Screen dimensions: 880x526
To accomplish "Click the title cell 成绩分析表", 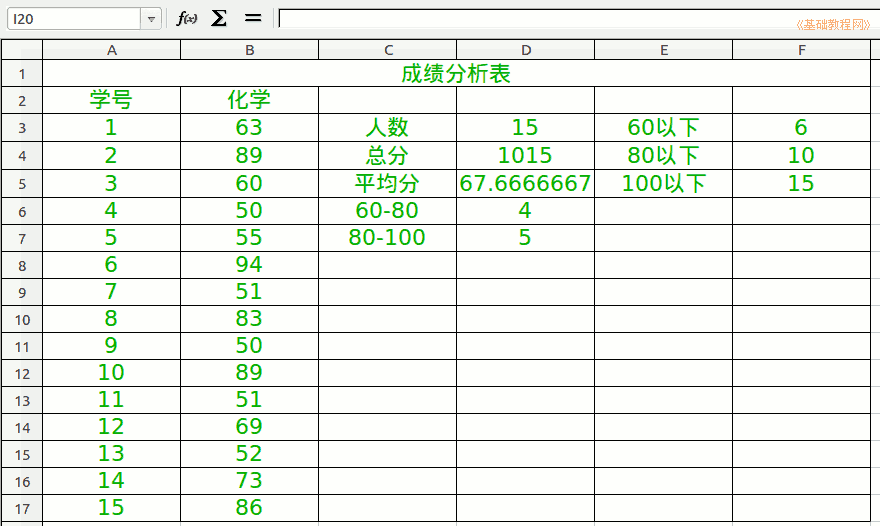I will click(456, 74).
